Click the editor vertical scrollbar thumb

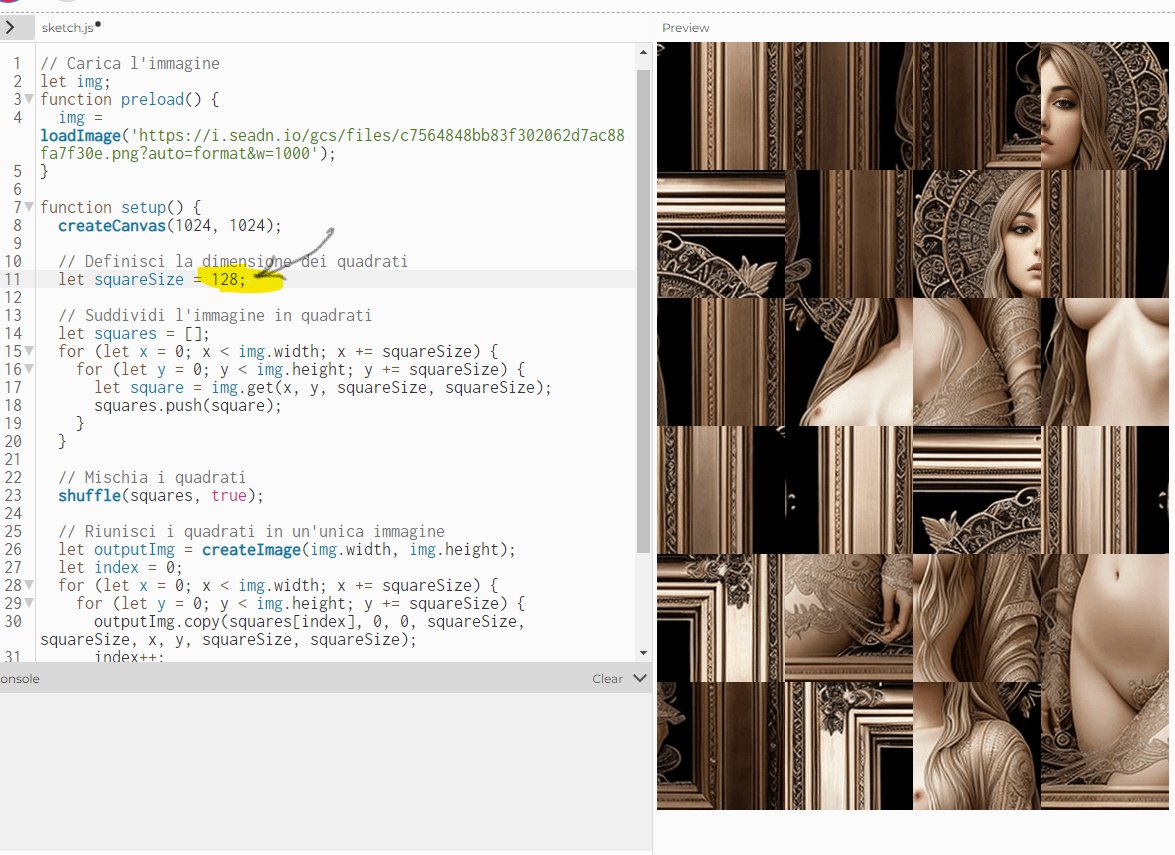click(643, 311)
